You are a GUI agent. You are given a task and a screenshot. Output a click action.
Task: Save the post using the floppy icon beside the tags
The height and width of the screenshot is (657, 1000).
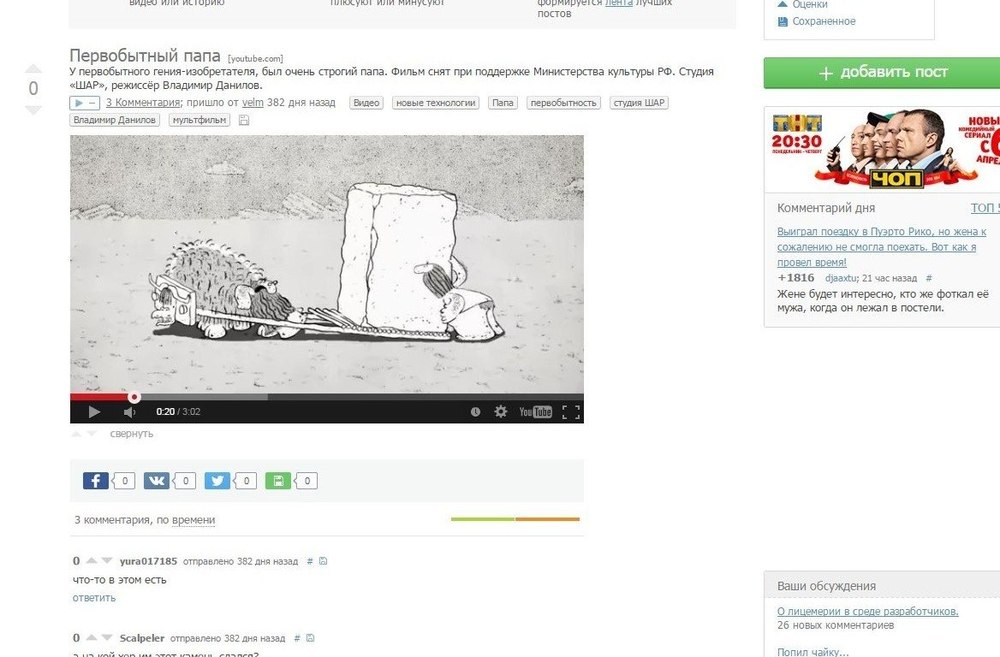coord(244,120)
